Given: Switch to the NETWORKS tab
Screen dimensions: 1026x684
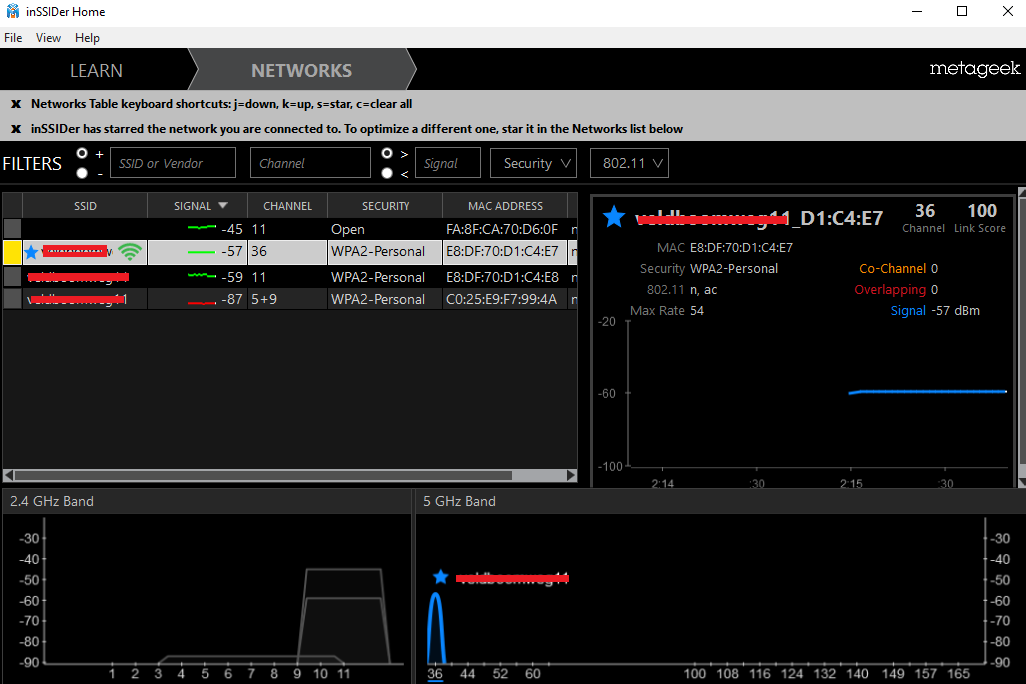Looking at the screenshot, I should tap(302, 70).
